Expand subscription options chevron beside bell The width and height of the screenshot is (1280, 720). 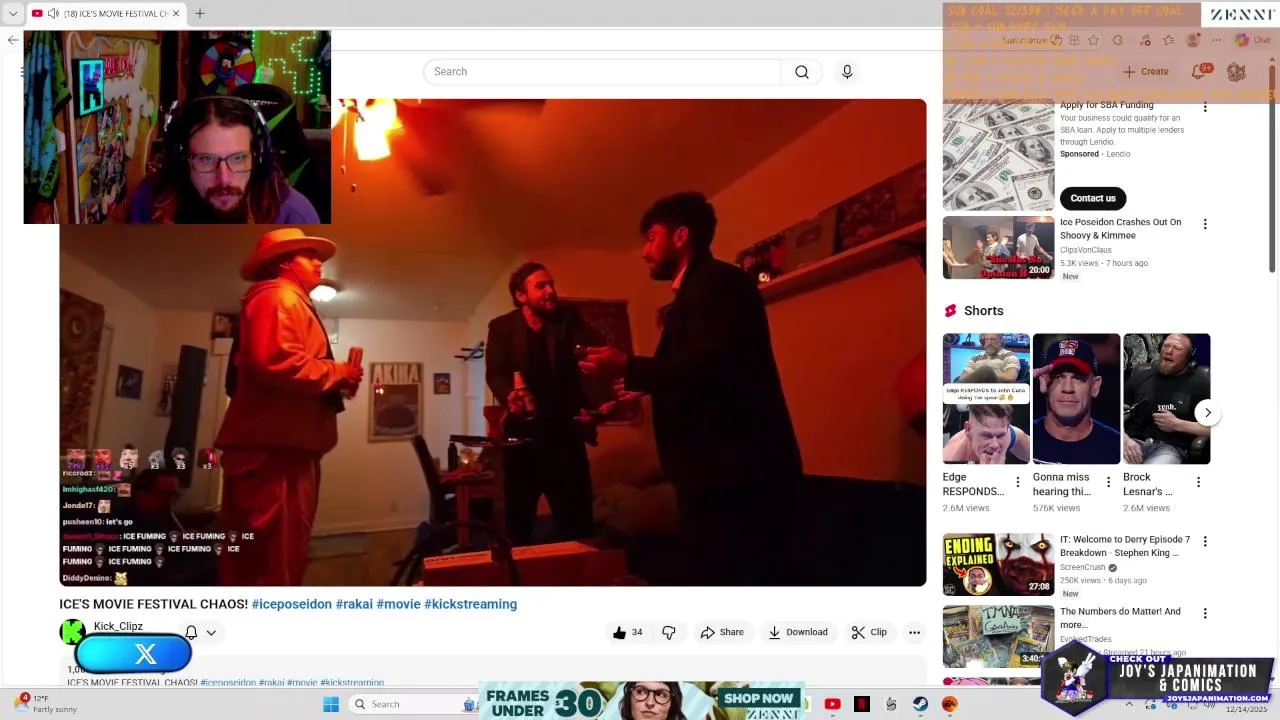(x=211, y=632)
